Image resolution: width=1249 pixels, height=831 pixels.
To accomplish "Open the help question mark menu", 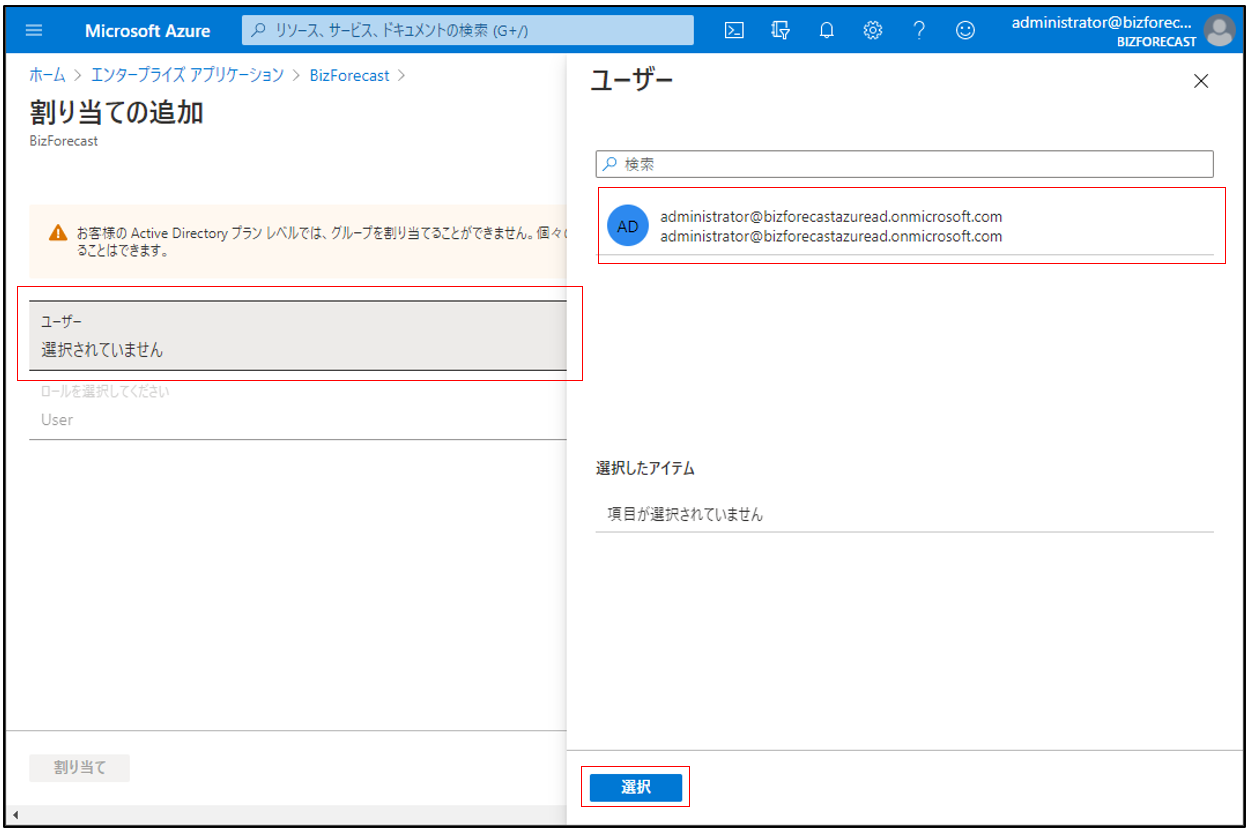I will [918, 30].
